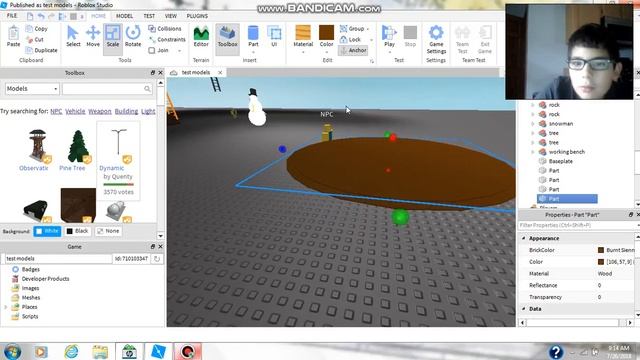Click the NPC search suggestion
Screen dimensions: 640x360
point(56,111)
